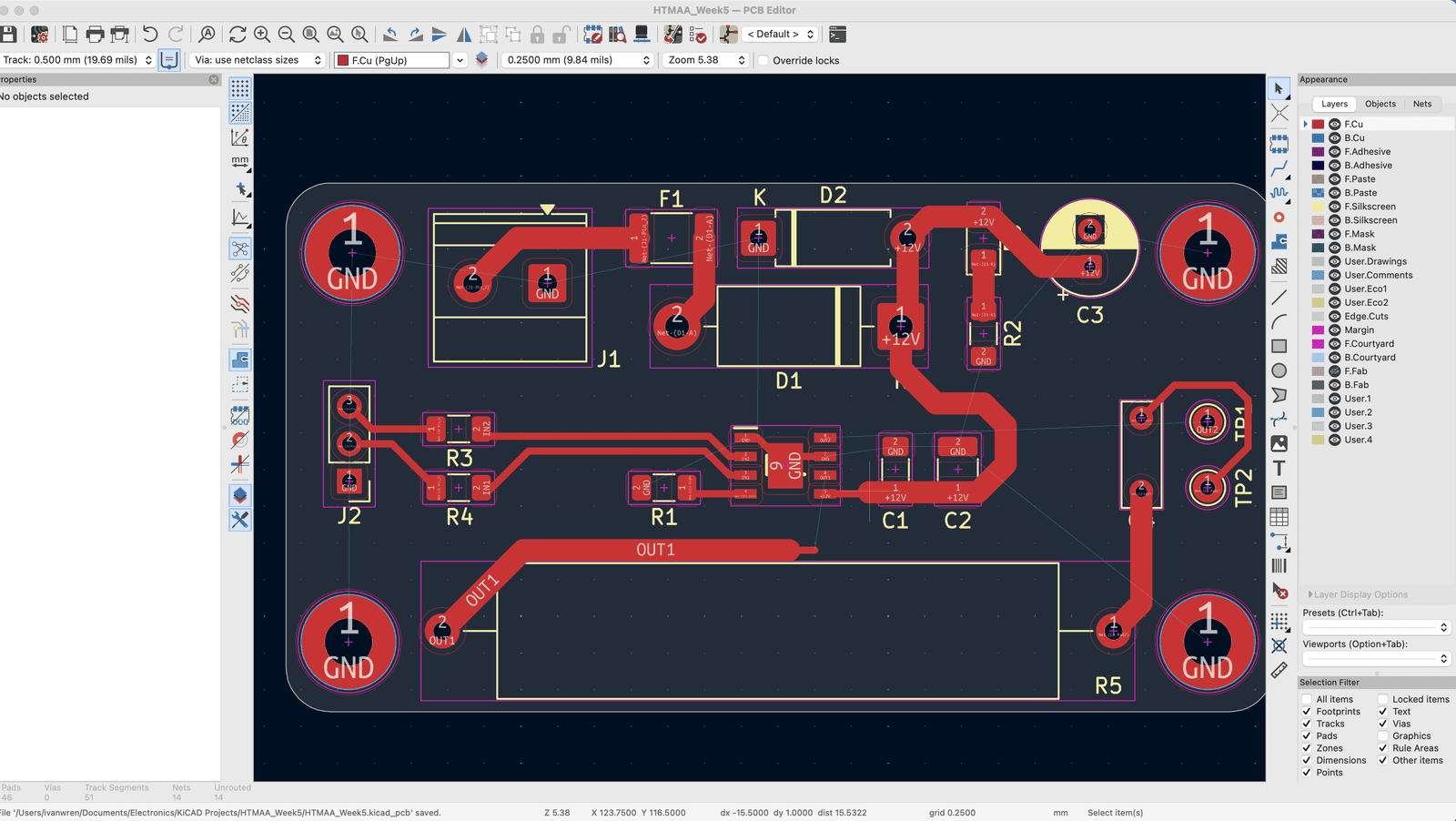Click the Zoom Out magnifier
The width and height of the screenshot is (1456, 821).
pos(287,35)
